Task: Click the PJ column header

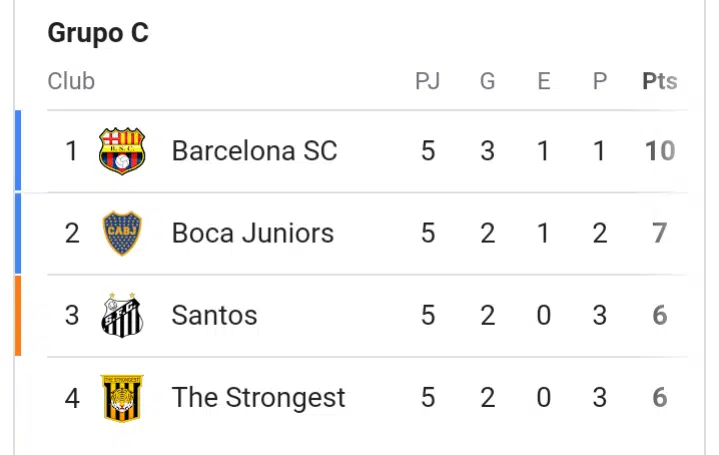Action: click(x=427, y=81)
